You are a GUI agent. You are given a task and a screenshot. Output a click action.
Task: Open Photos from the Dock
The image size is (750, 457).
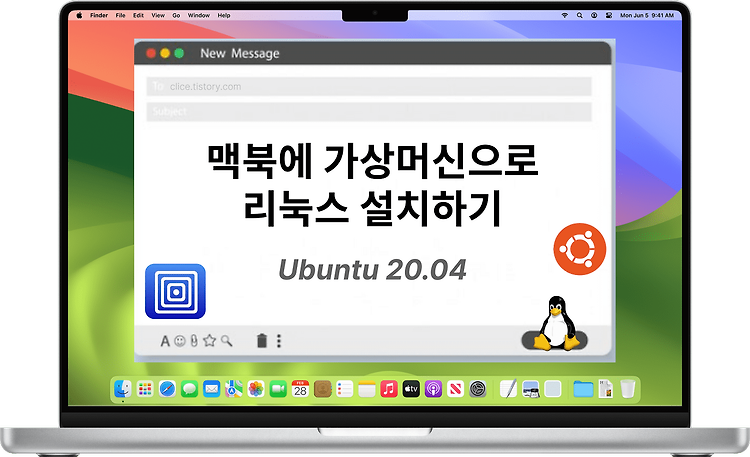(x=256, y=389)
